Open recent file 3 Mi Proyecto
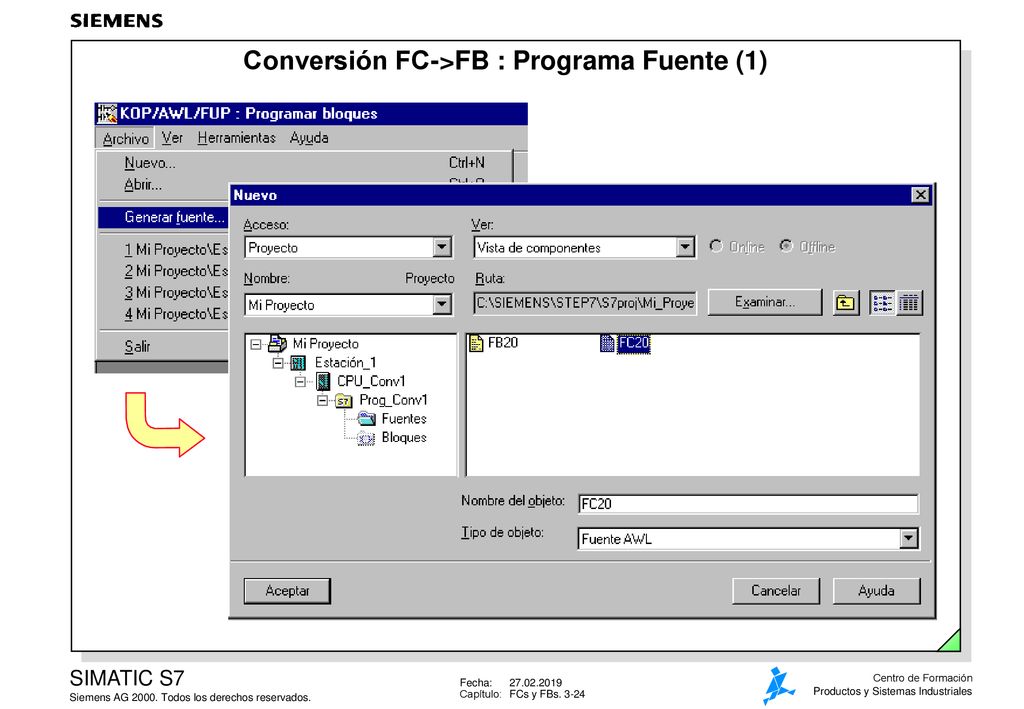 coord(164,292)
